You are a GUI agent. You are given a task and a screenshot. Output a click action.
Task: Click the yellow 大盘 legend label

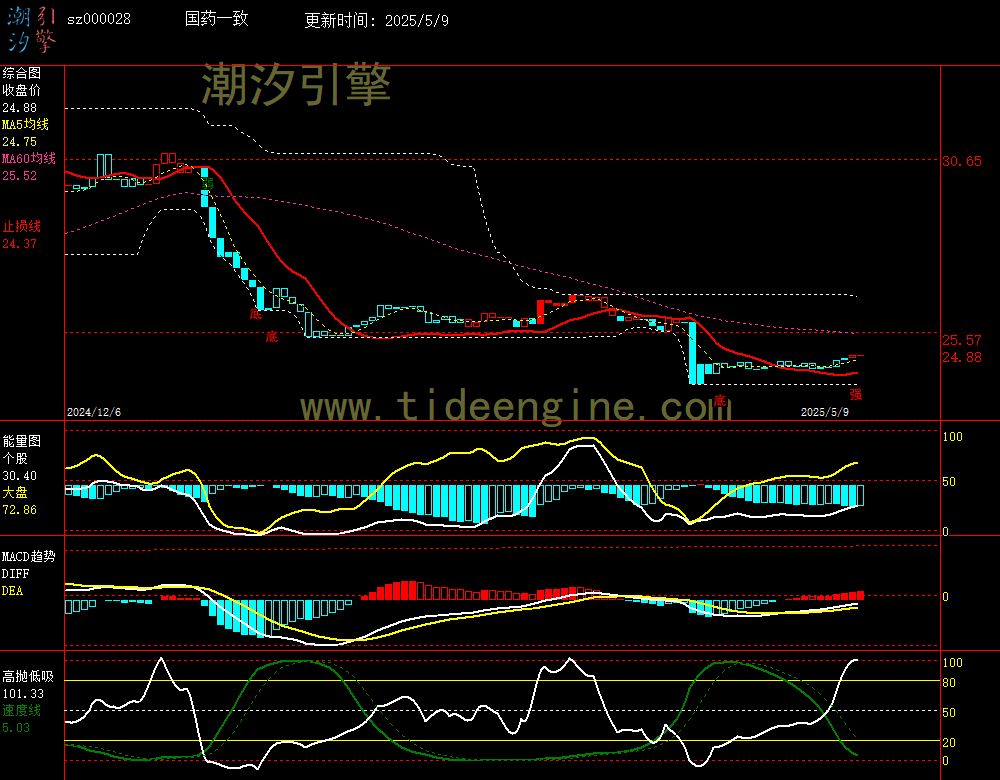coord(15,492)
